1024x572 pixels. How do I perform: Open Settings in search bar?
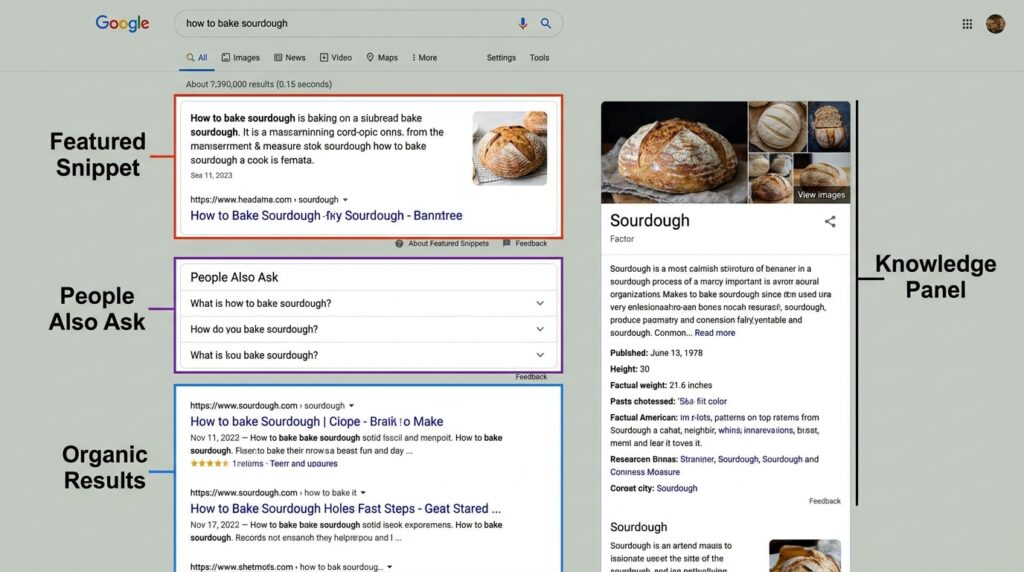coord(501,57)
